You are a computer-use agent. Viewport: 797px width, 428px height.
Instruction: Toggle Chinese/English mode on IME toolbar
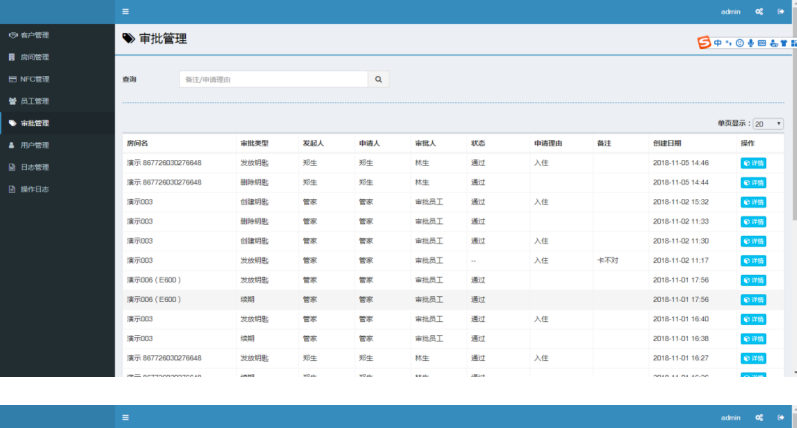(x=718, y=43)
